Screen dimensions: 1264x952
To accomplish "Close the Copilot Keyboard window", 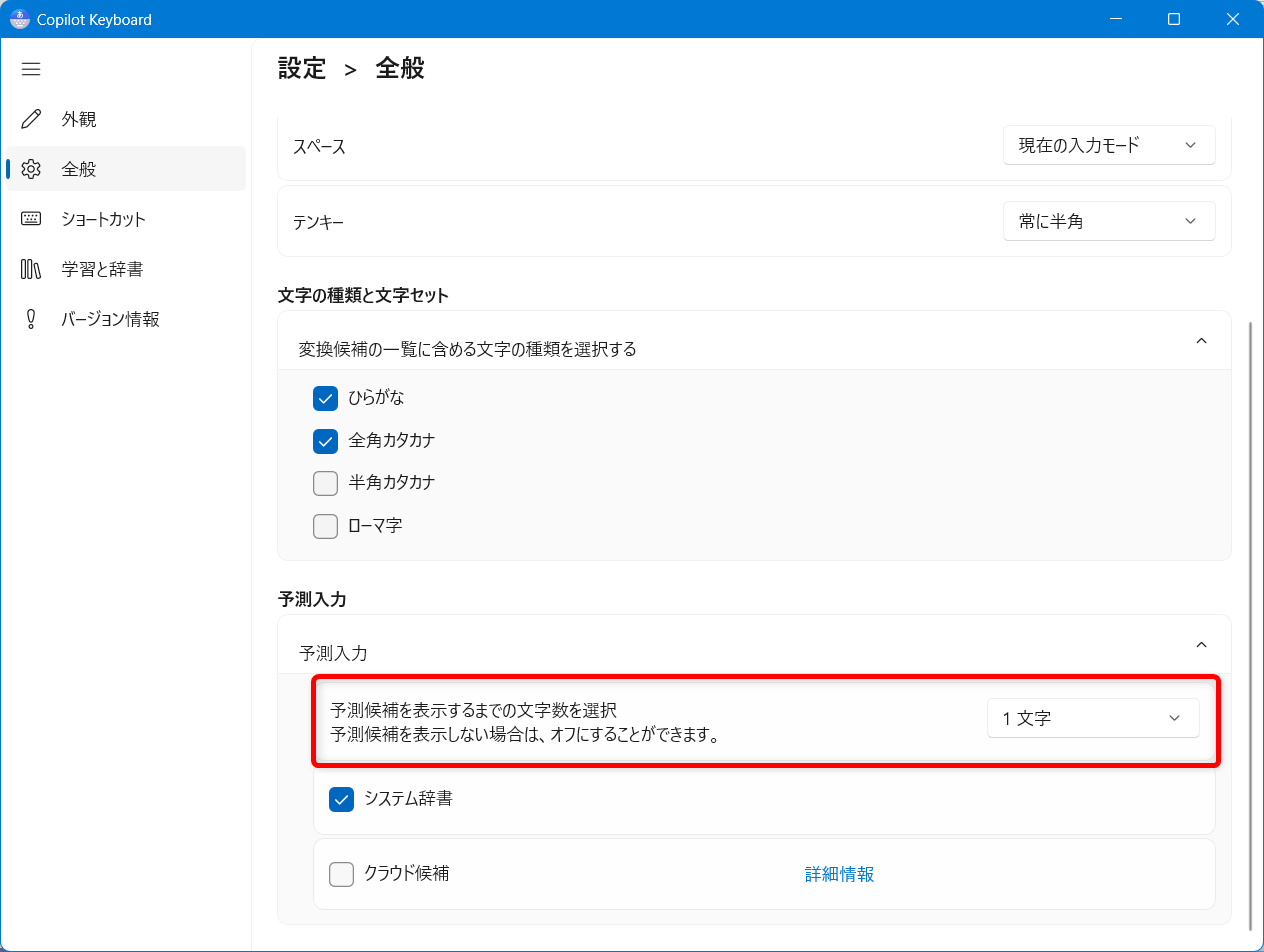I will point(1231,19).
